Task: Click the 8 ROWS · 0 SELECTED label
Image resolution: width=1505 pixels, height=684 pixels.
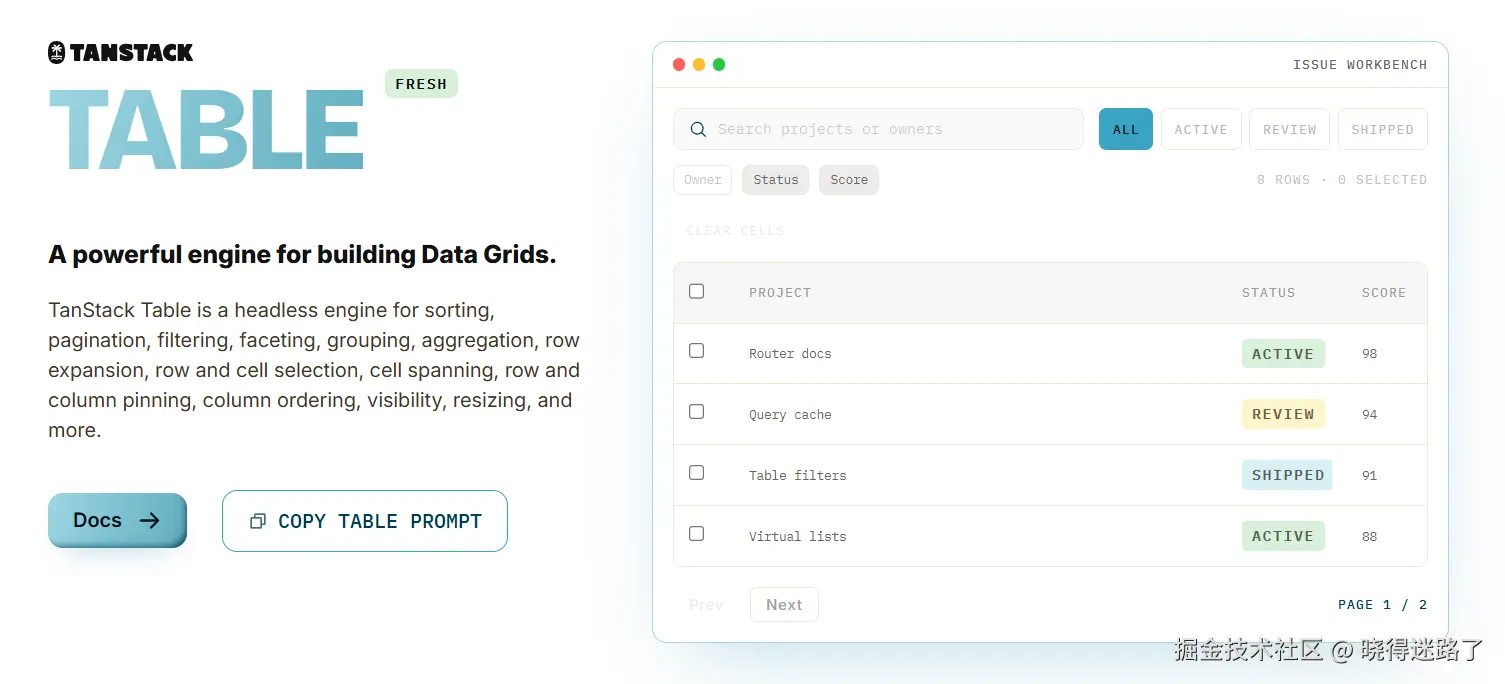Action: click(x=1342, y=180)
